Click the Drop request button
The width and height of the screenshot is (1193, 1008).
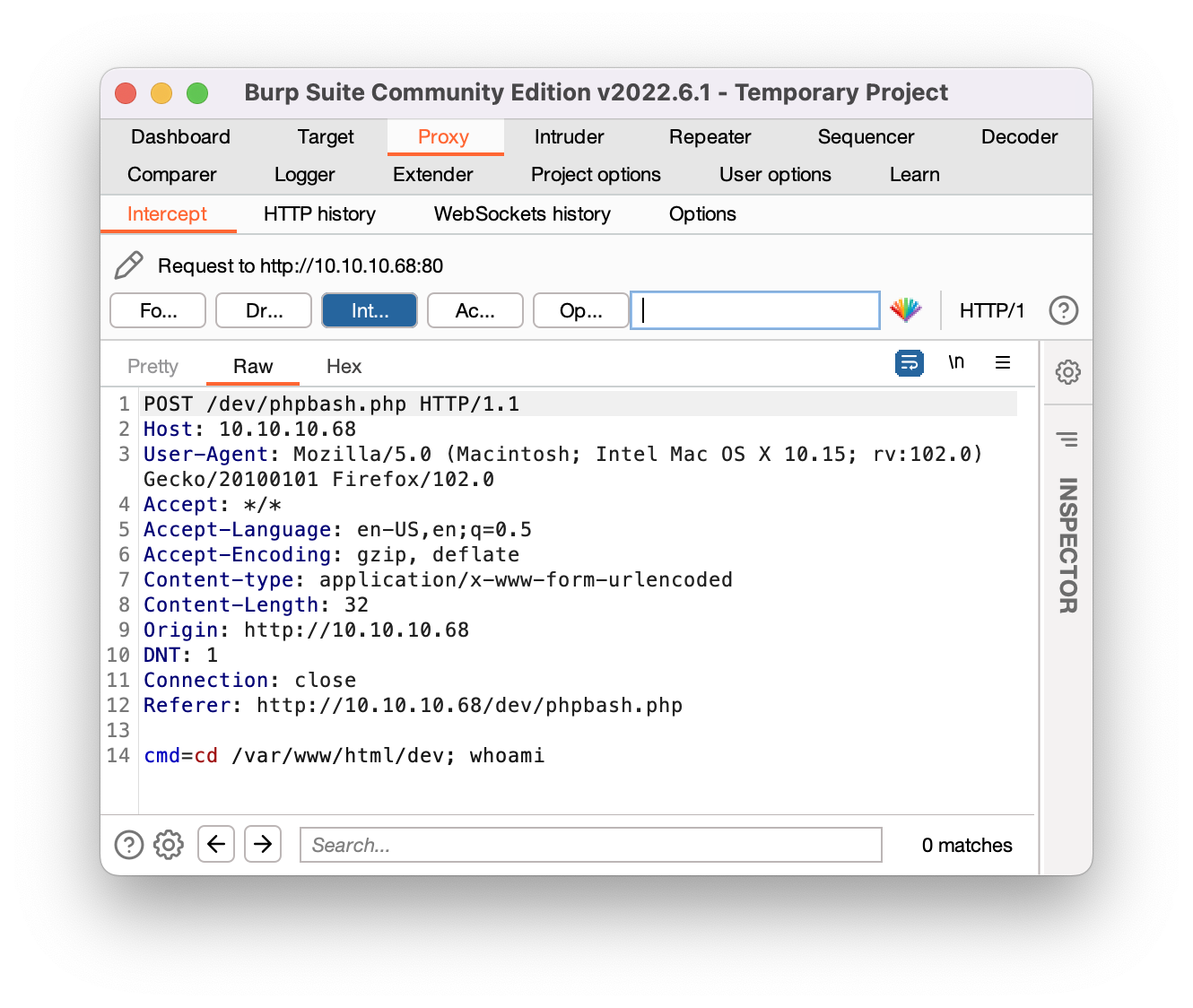264,310
